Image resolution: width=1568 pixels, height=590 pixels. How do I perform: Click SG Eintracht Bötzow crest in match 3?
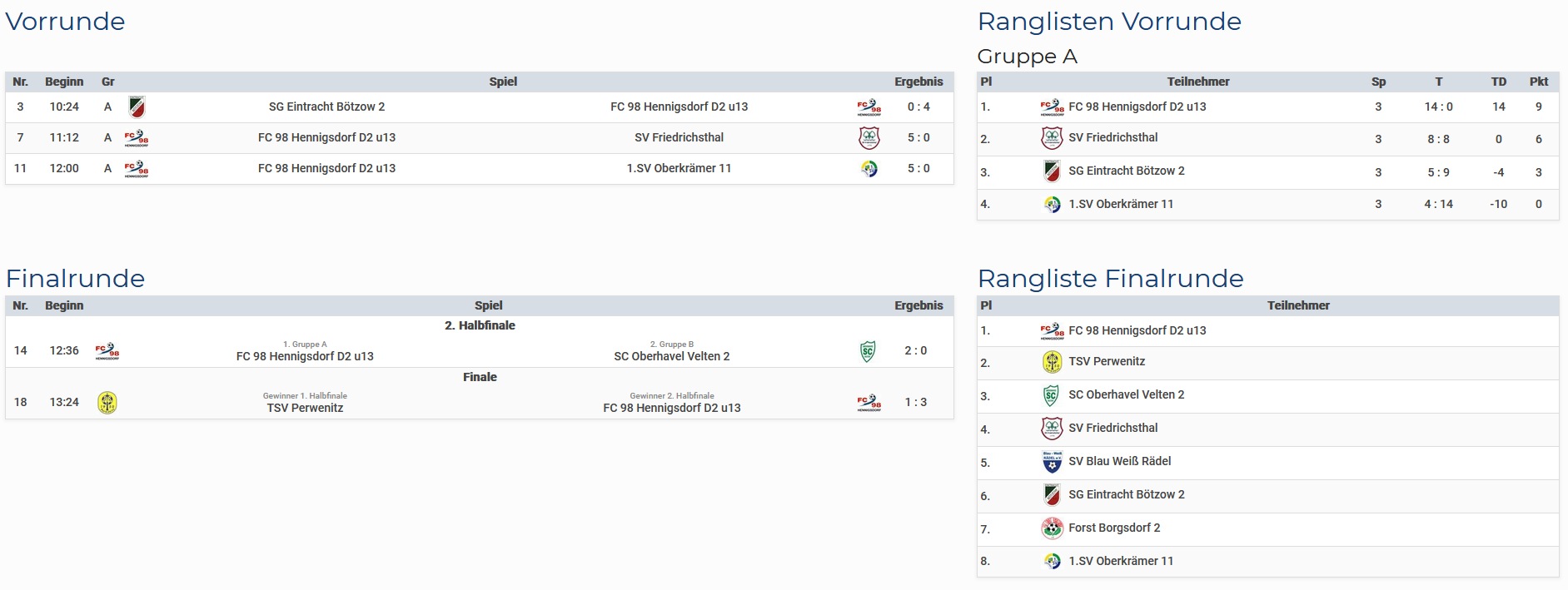[137, 107]
